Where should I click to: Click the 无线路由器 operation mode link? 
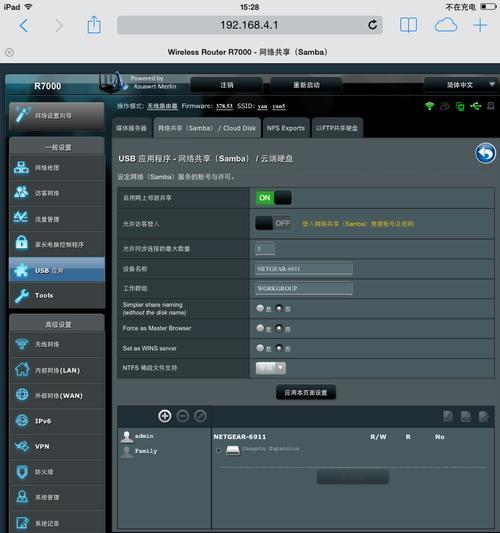pos(162,106)
